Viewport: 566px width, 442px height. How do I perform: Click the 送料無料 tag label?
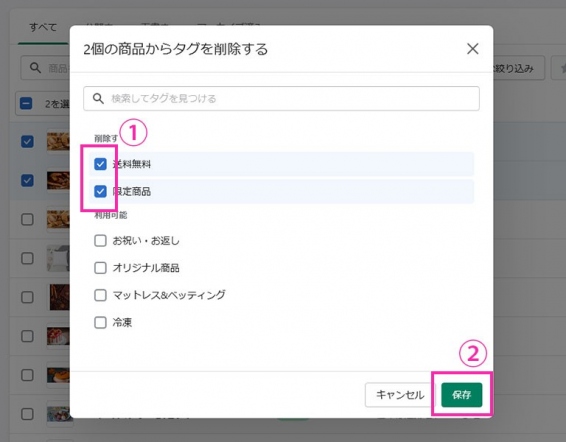132,164
